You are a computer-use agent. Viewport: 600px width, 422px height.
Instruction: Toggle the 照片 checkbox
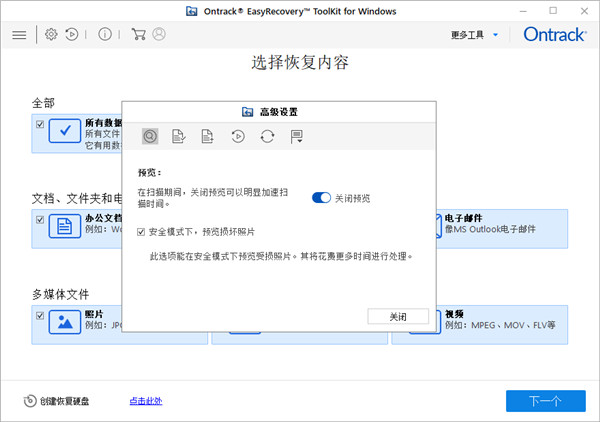coord(40,316)
